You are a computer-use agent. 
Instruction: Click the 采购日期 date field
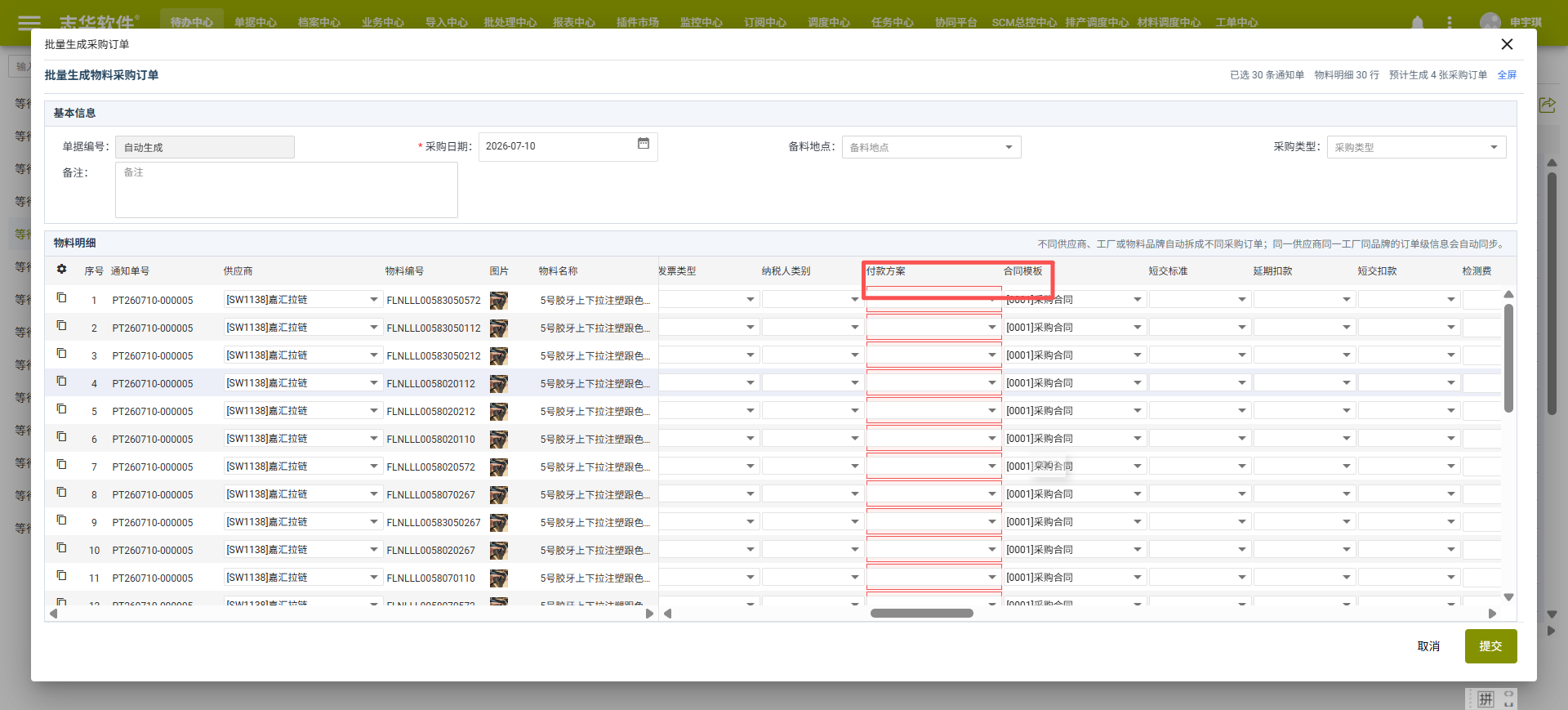click(568, 146)
